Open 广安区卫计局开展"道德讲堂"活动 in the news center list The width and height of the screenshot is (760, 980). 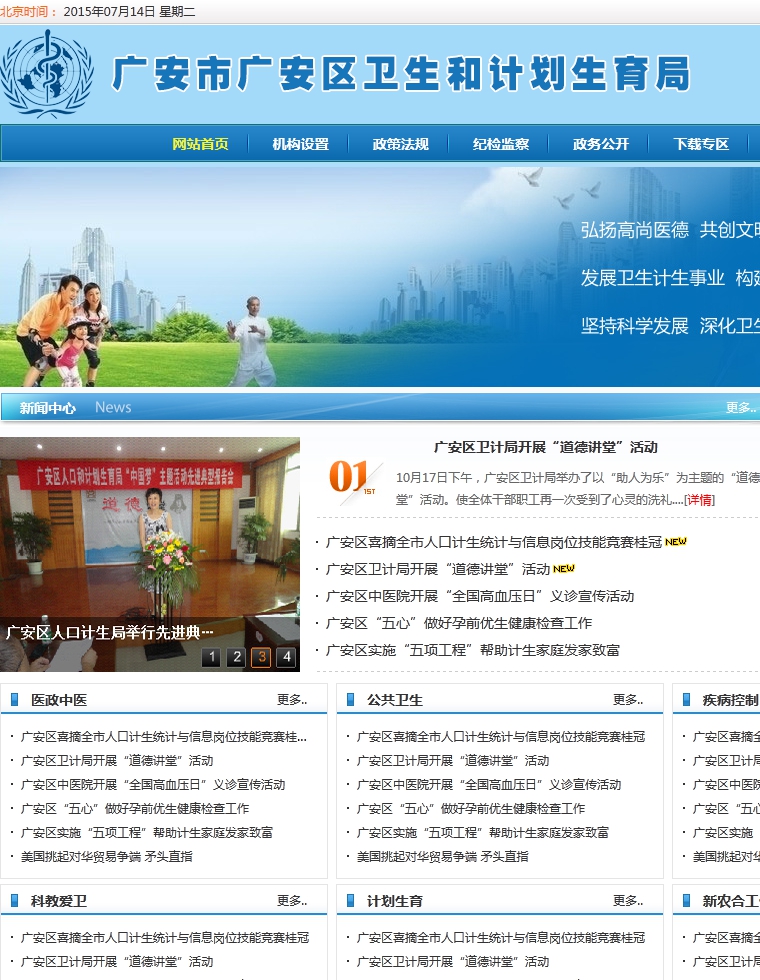pyautogui.click(x=438, y=569)
